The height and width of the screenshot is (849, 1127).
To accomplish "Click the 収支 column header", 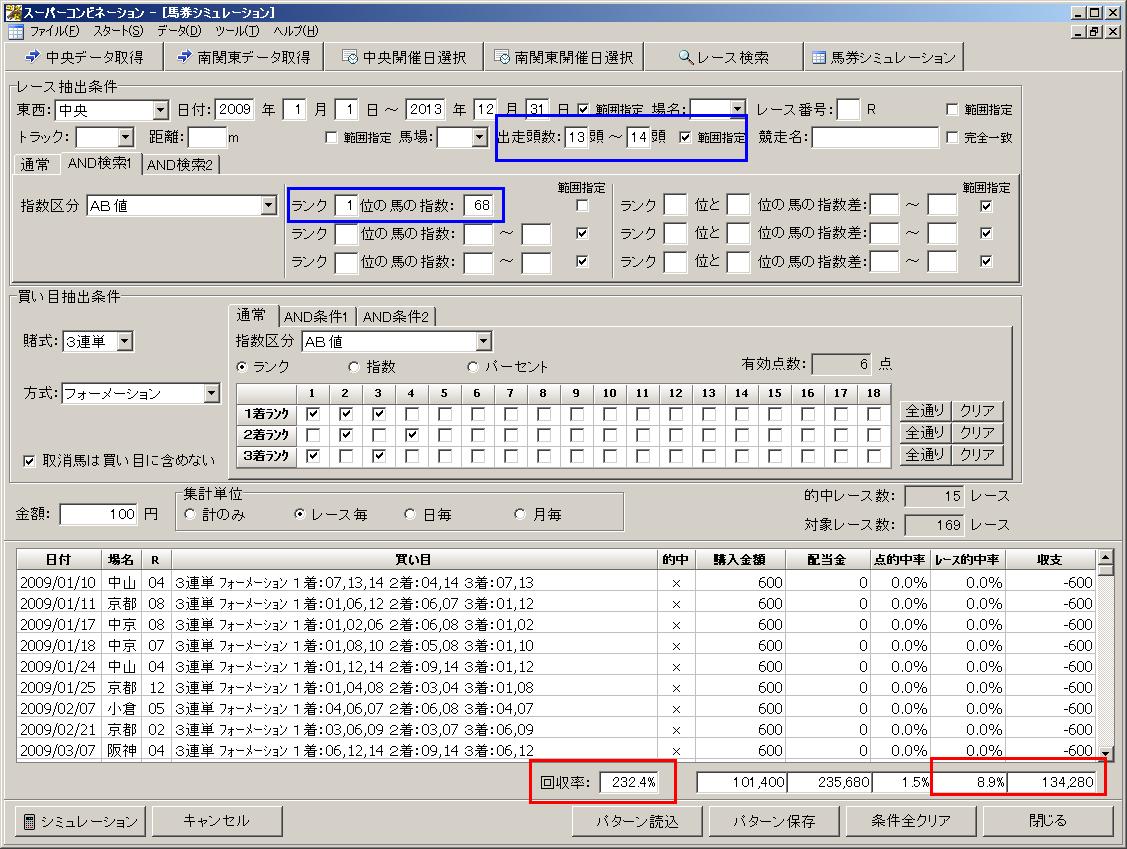I will pos(1049,559).
